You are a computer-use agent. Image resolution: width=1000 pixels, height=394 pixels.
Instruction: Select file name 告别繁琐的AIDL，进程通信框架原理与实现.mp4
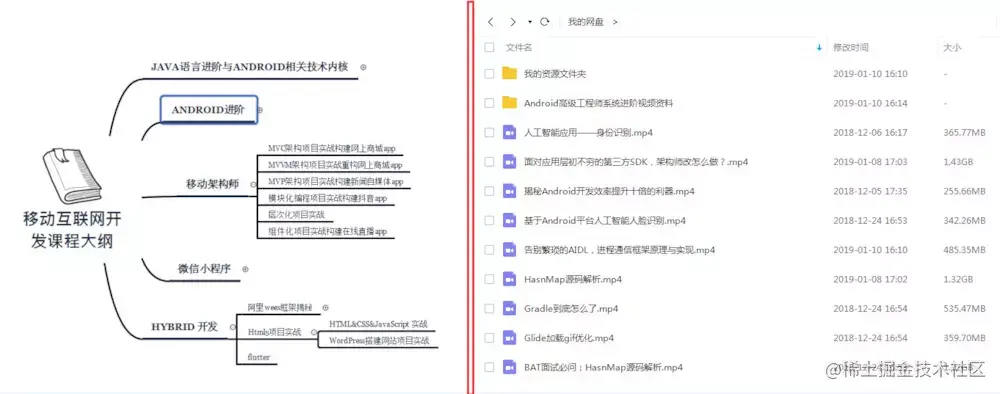point(619,250)
